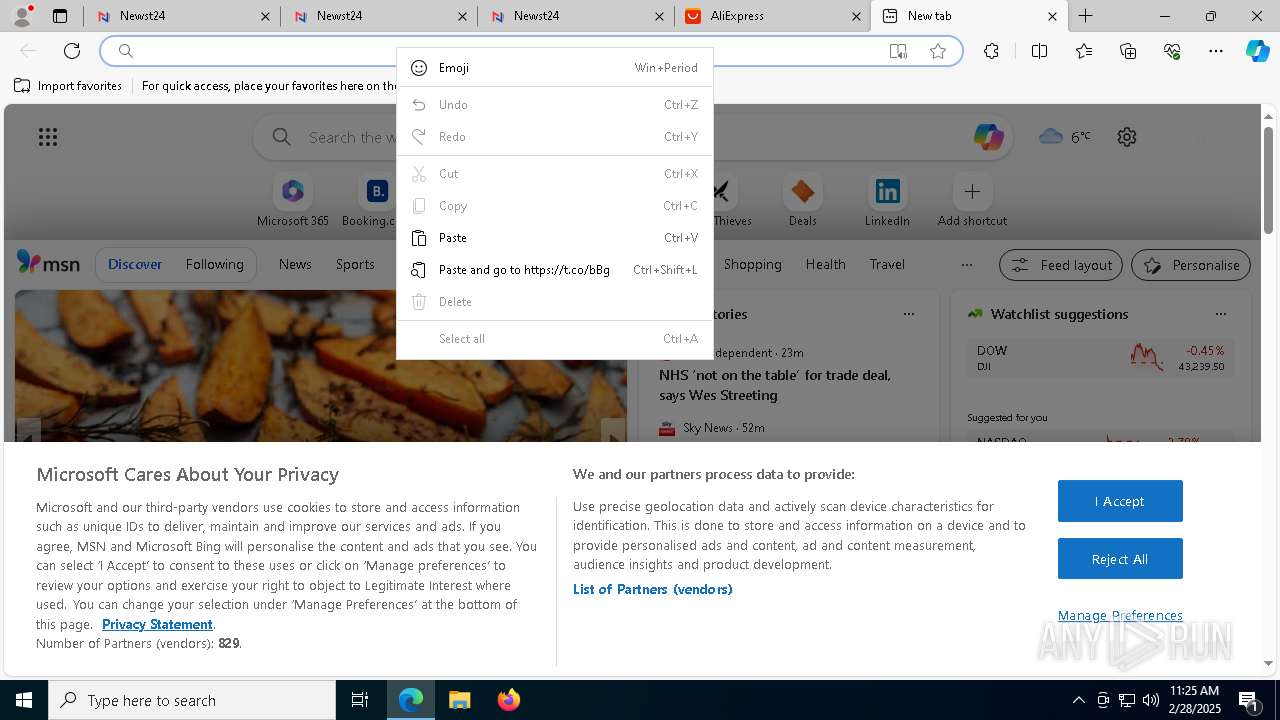Open the volume control in the tray

tap(1151, 700)
